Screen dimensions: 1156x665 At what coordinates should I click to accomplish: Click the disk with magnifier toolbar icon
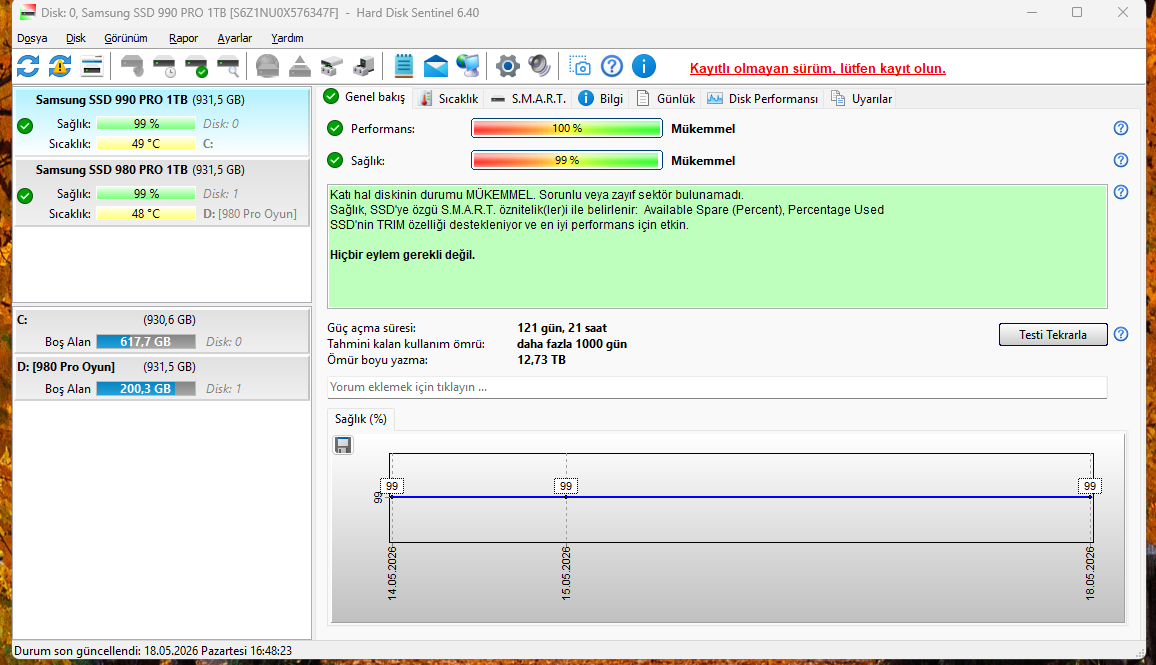(x=229, y=66)
